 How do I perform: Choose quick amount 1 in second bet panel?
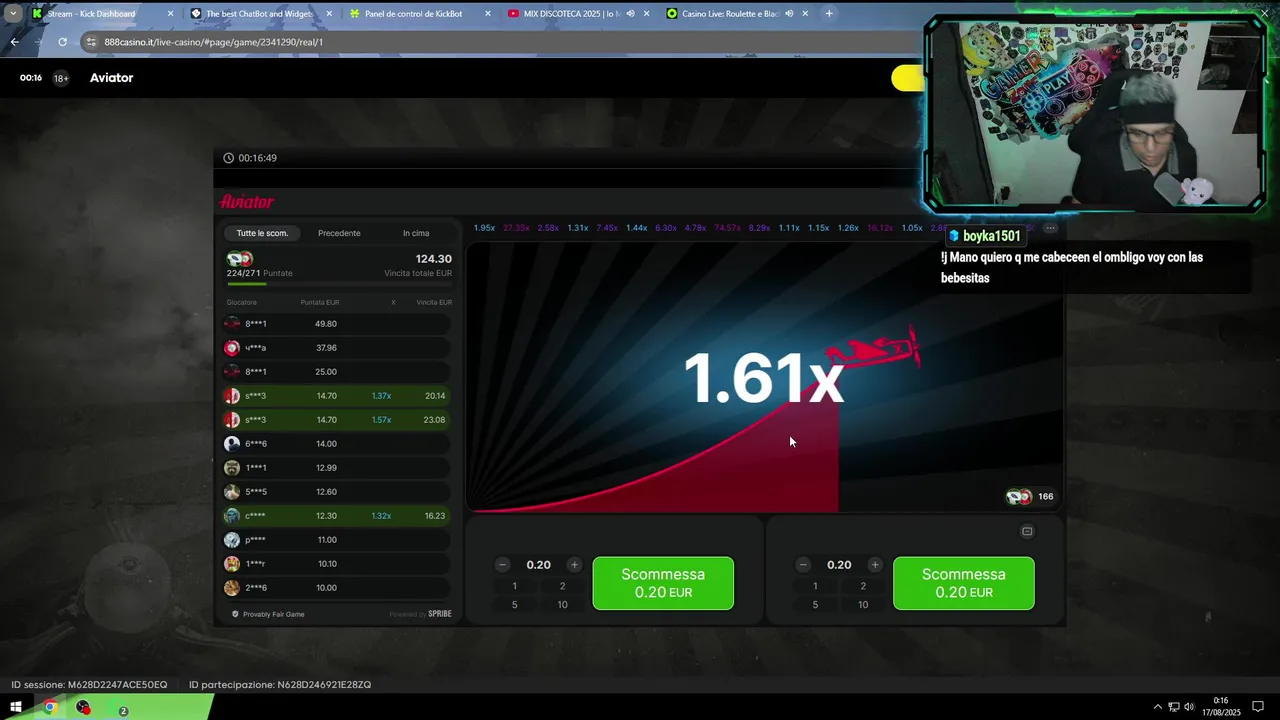[x=815, y=586]
